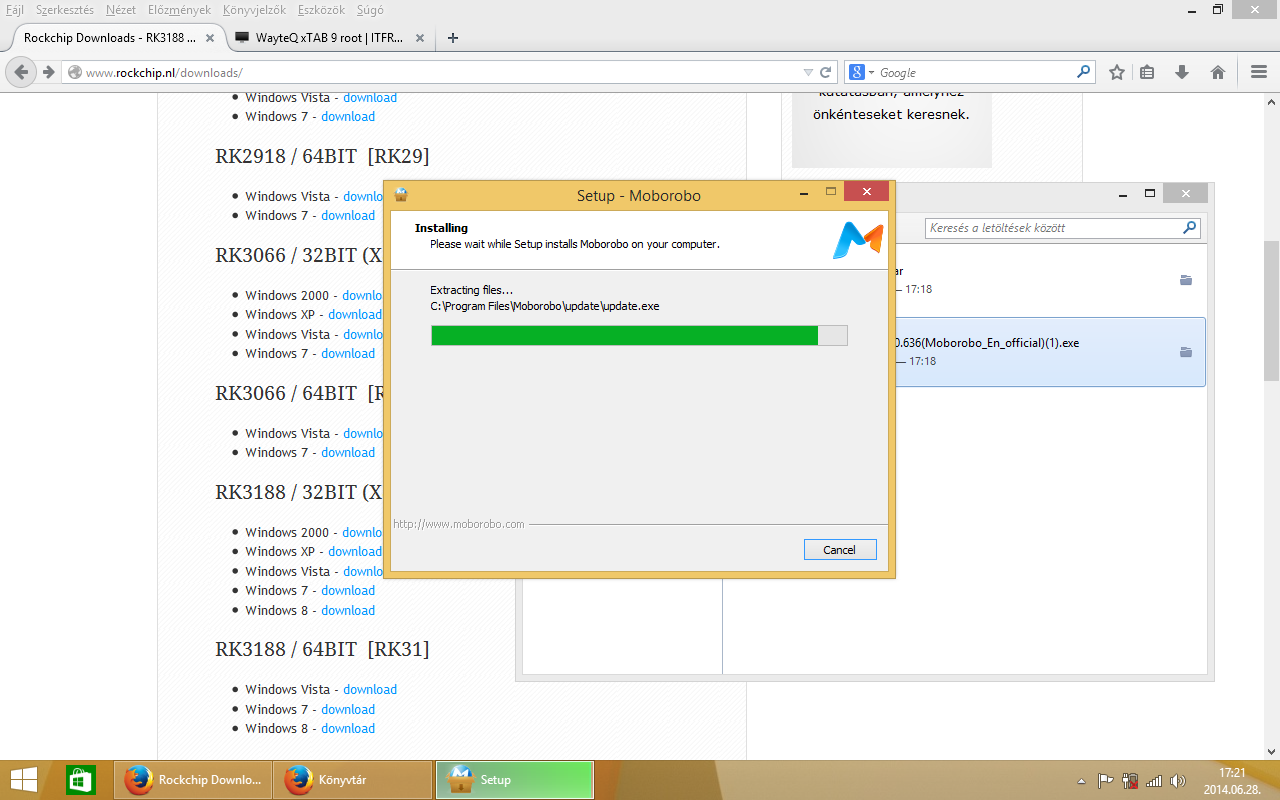Reload the current page

point(826,72)
